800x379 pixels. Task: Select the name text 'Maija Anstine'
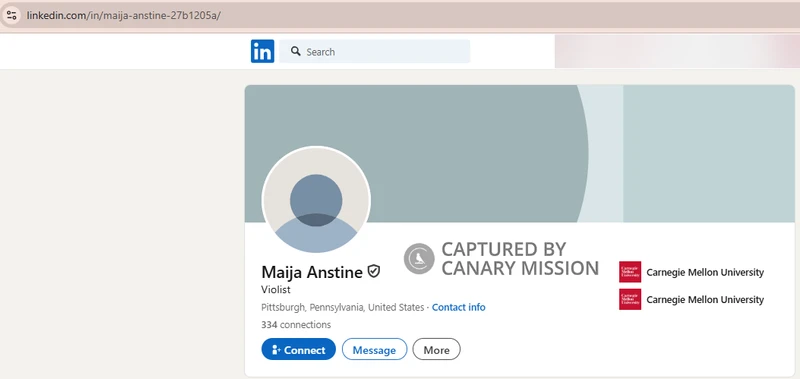312,272
